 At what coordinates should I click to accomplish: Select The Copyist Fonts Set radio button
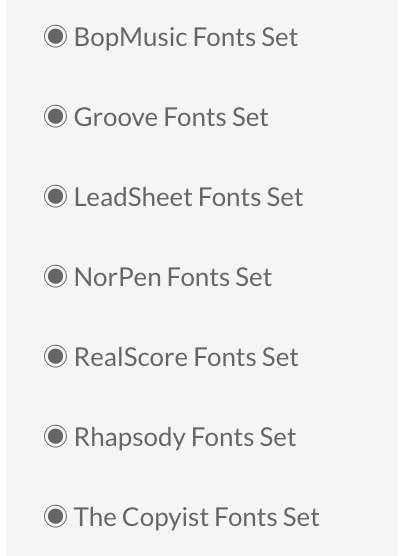(55, 516)
